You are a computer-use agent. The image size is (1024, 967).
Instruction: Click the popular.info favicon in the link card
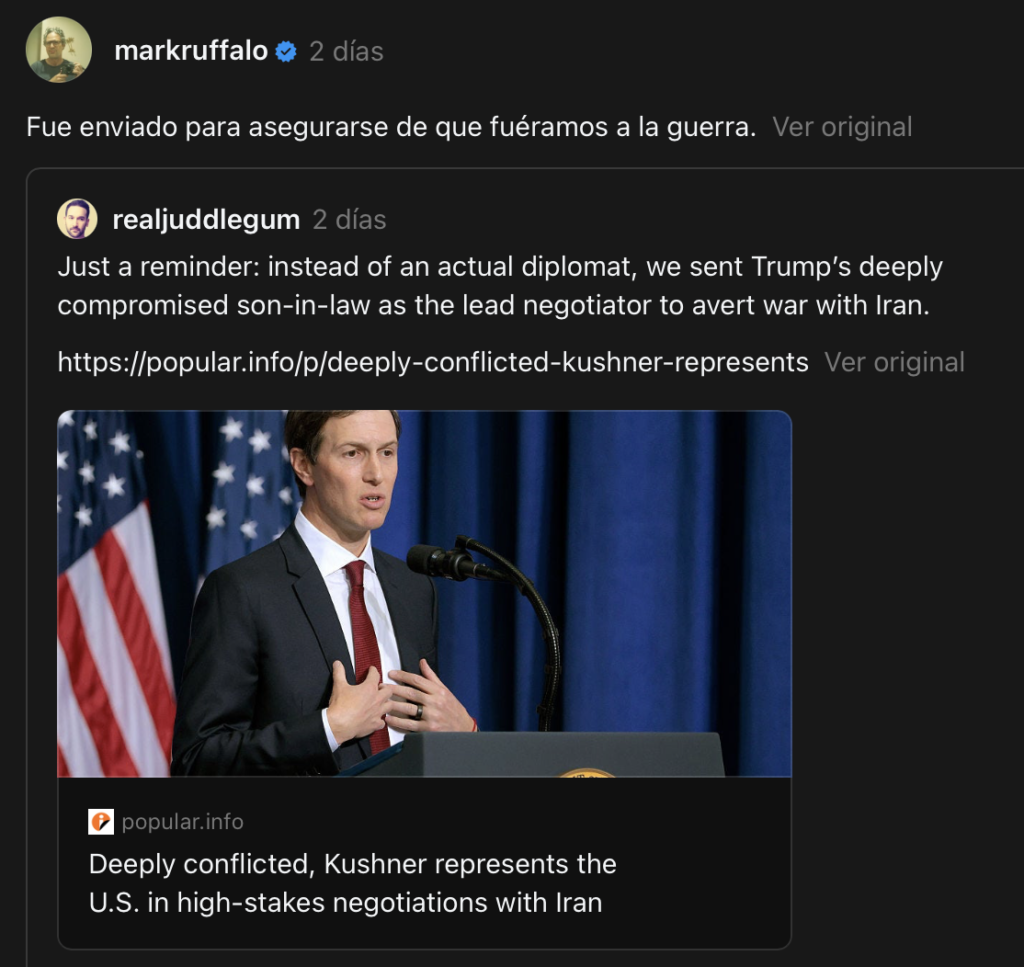pyautogui.click(x=101, y=822)
